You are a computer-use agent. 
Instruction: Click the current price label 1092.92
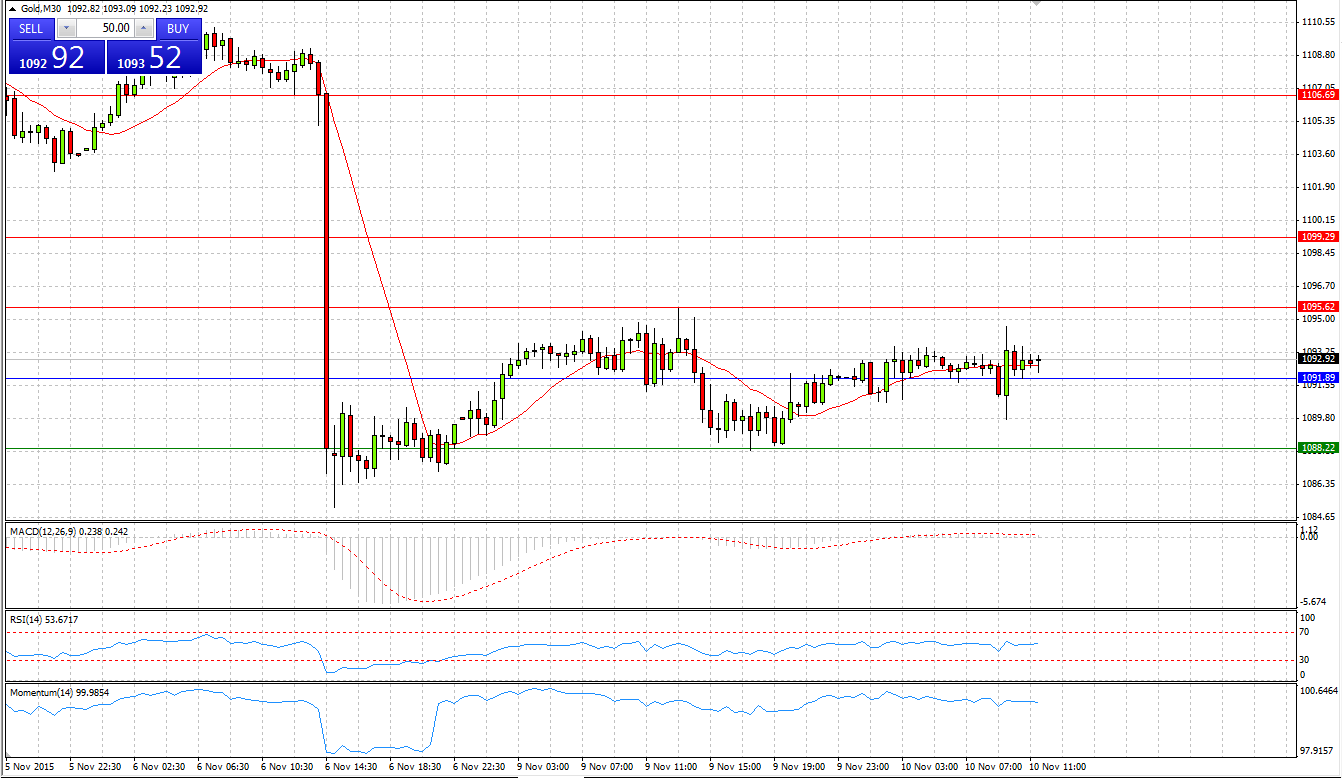click(x=1318, y=358)
